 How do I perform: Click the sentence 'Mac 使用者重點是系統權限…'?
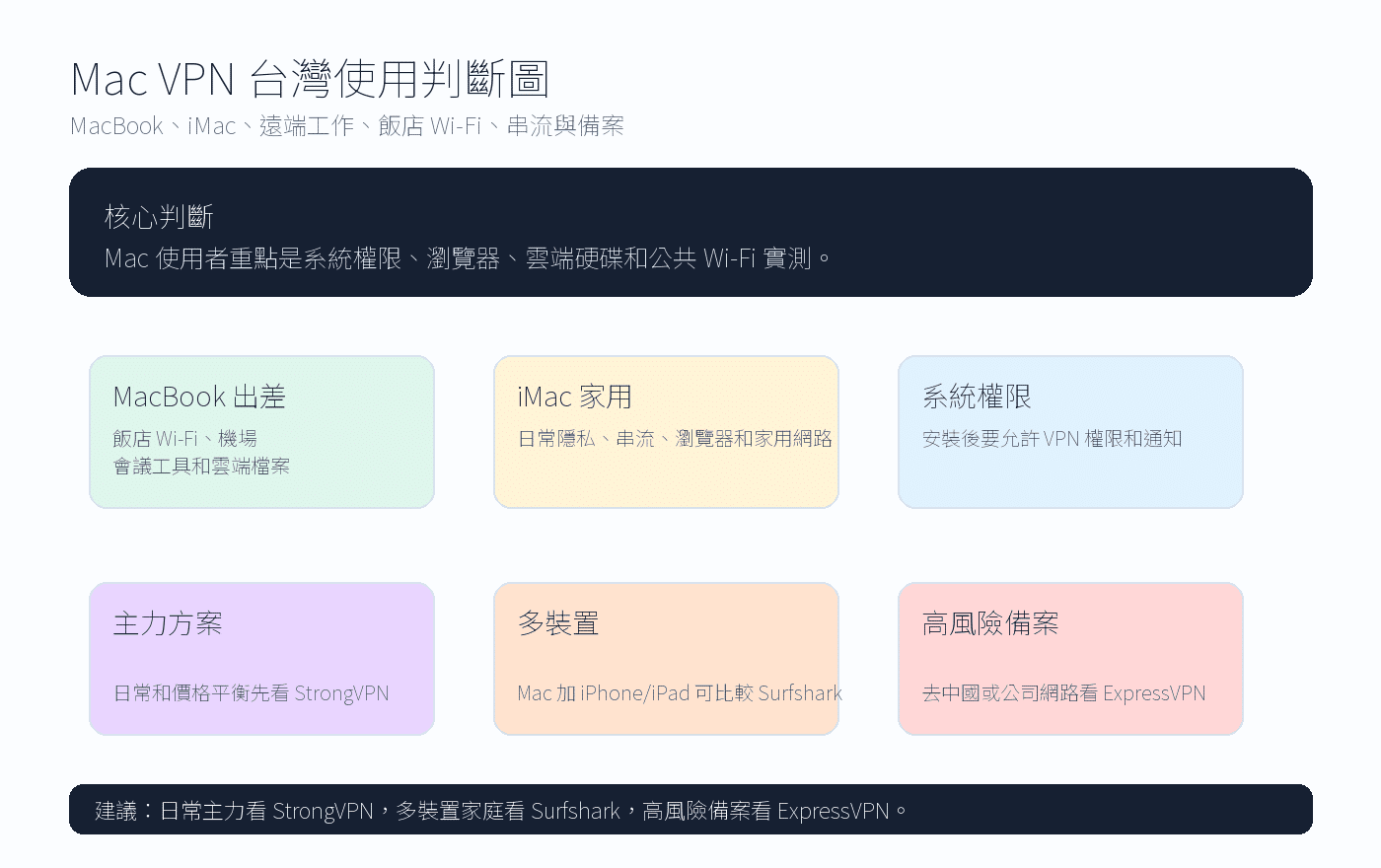point(469,258)
